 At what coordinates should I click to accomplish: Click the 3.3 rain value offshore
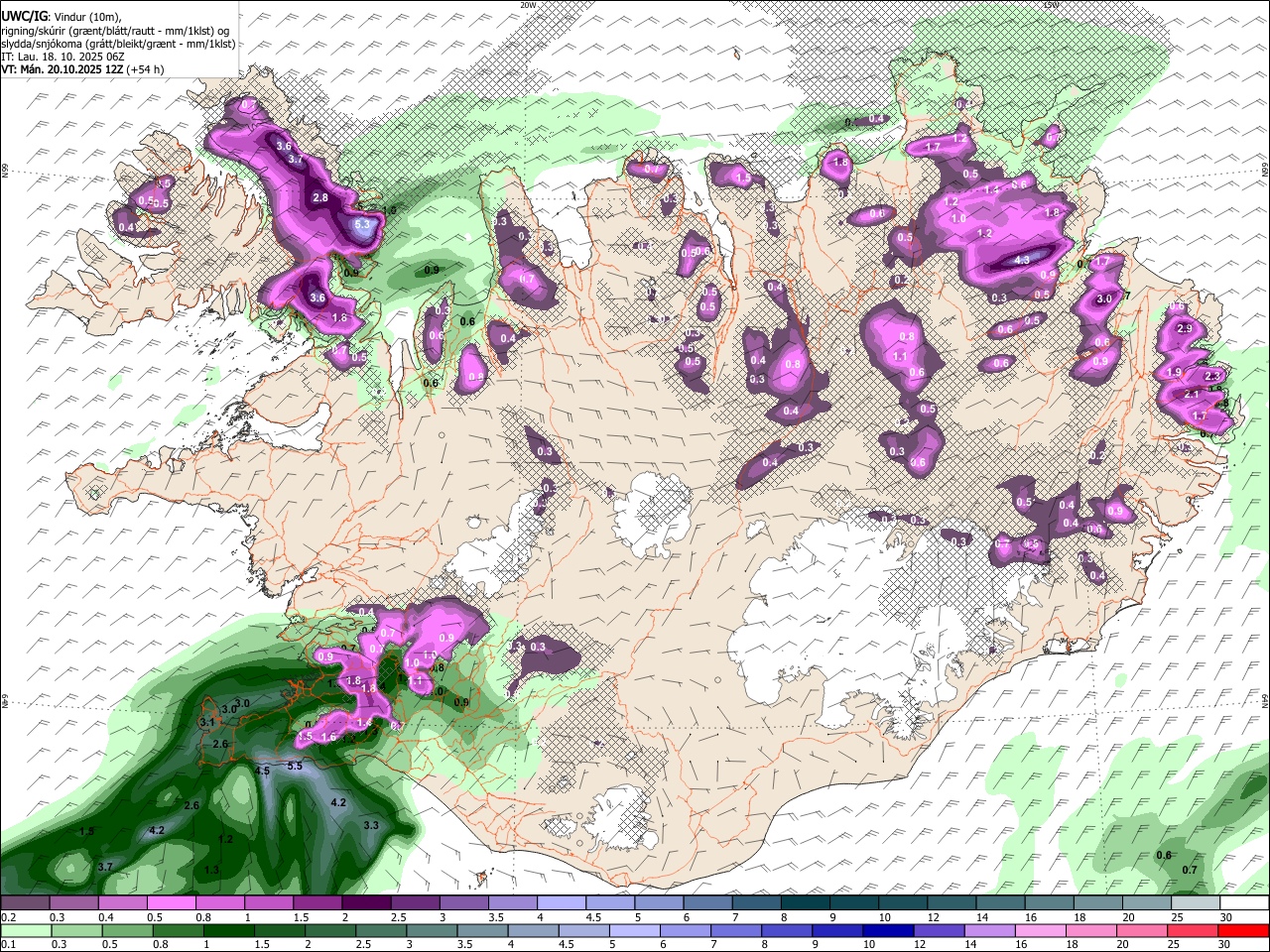pyautogui.click(x=372, y=825)
